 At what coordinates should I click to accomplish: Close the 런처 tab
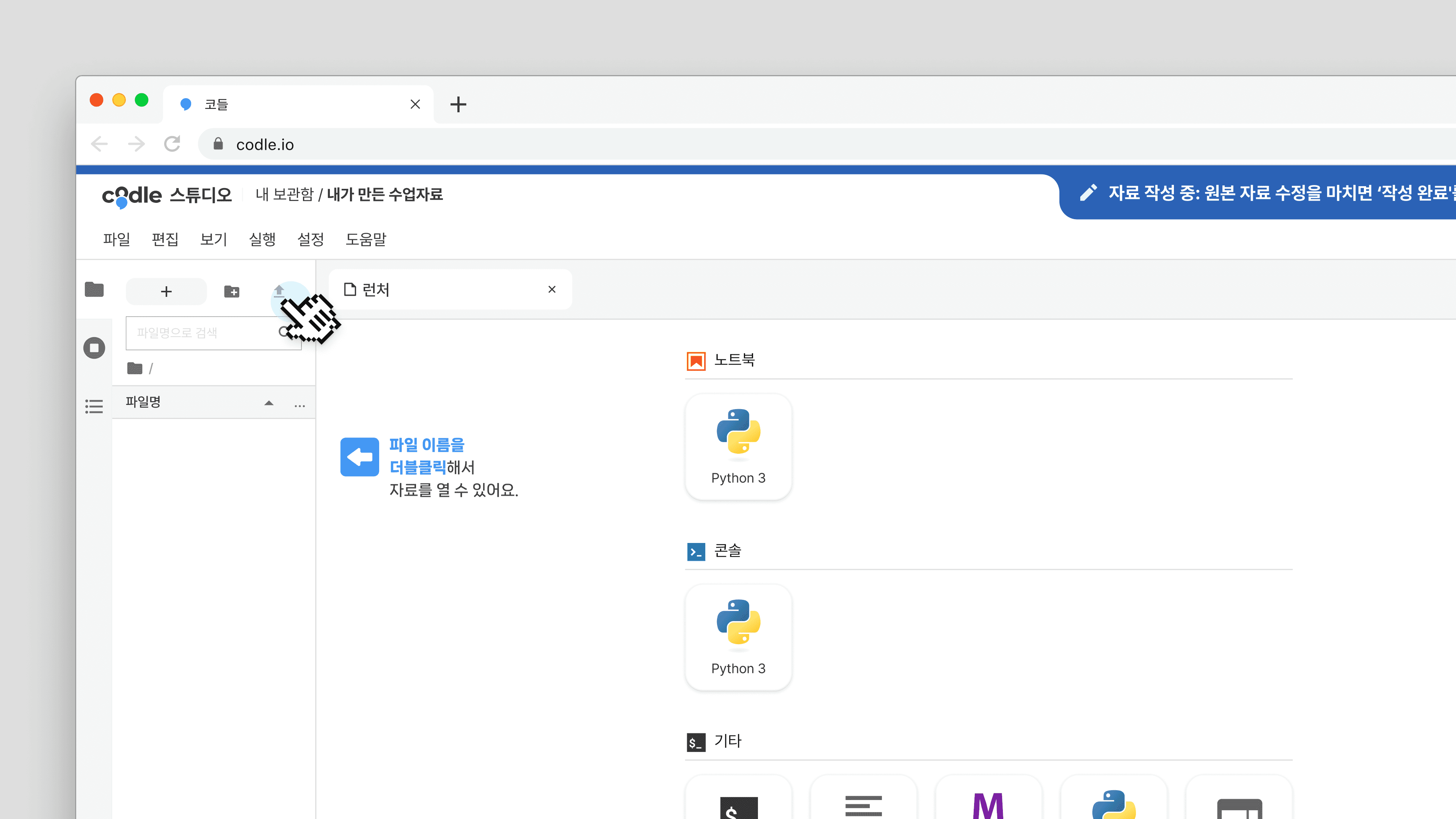(552, 289)
